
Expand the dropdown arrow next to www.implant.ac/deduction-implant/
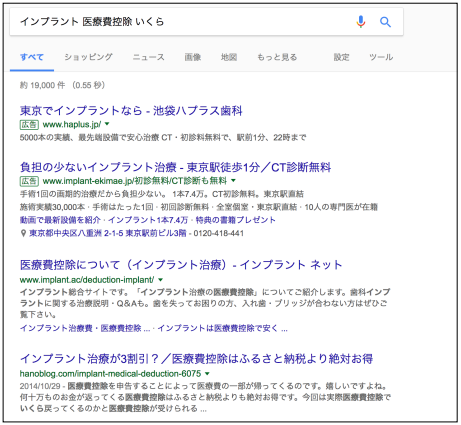(x=160, y=280)
